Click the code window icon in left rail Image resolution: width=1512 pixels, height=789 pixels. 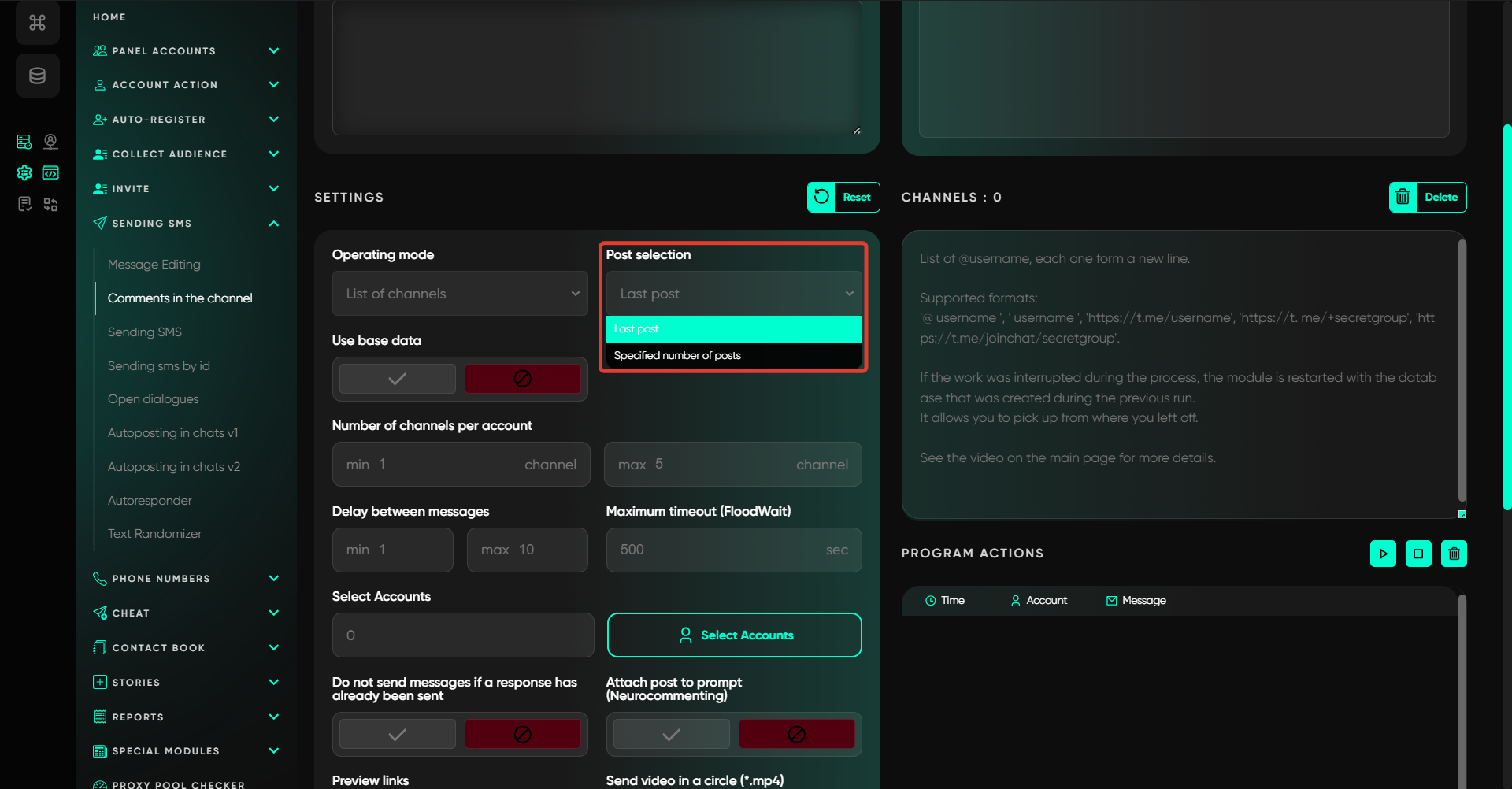pyautogui.click(x=50, y=172)
